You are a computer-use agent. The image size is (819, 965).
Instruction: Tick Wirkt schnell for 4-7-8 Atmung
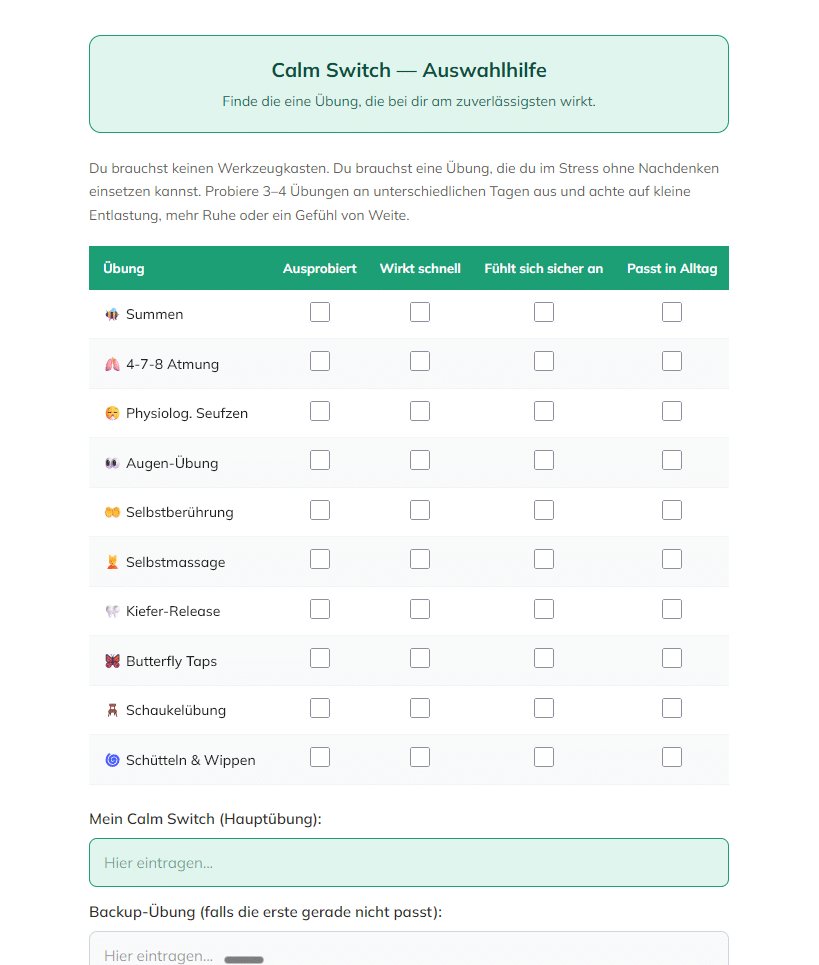420,361
